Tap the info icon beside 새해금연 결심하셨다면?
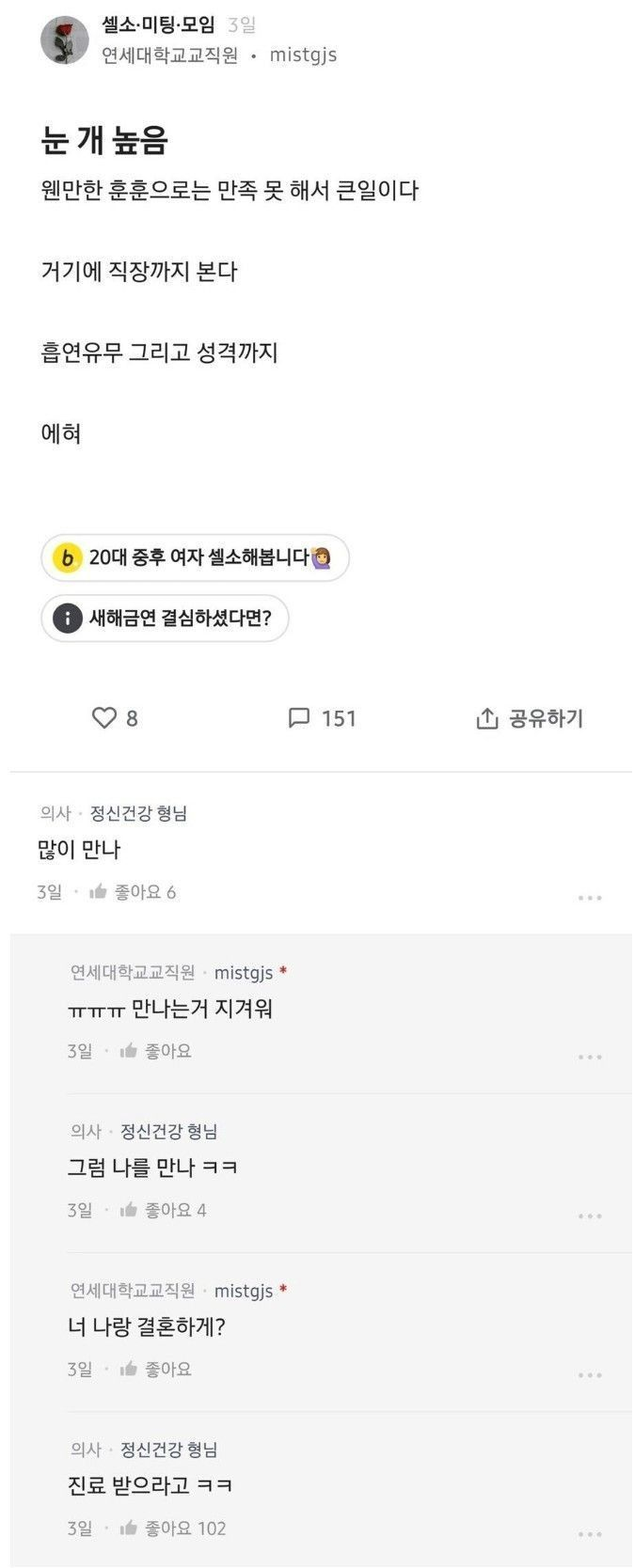Screen dimensions: 634x1568 pyautogui.click(x=67, y=619)
